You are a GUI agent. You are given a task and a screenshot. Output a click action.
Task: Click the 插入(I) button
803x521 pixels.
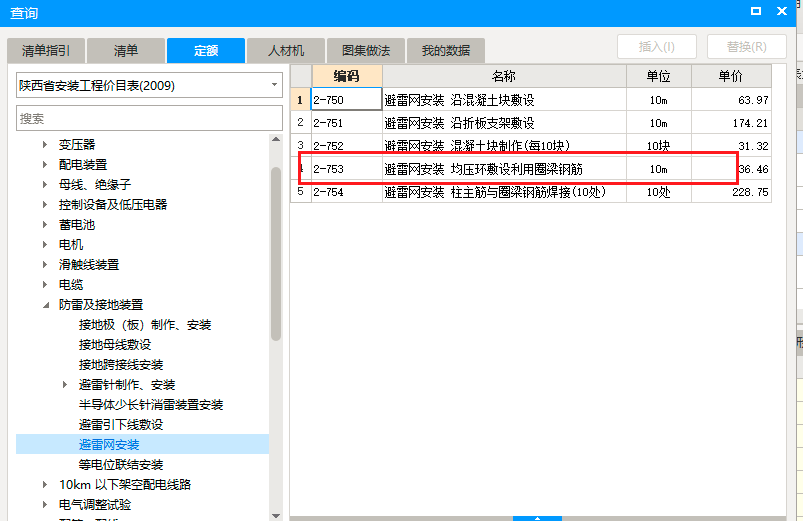point(657,47)
